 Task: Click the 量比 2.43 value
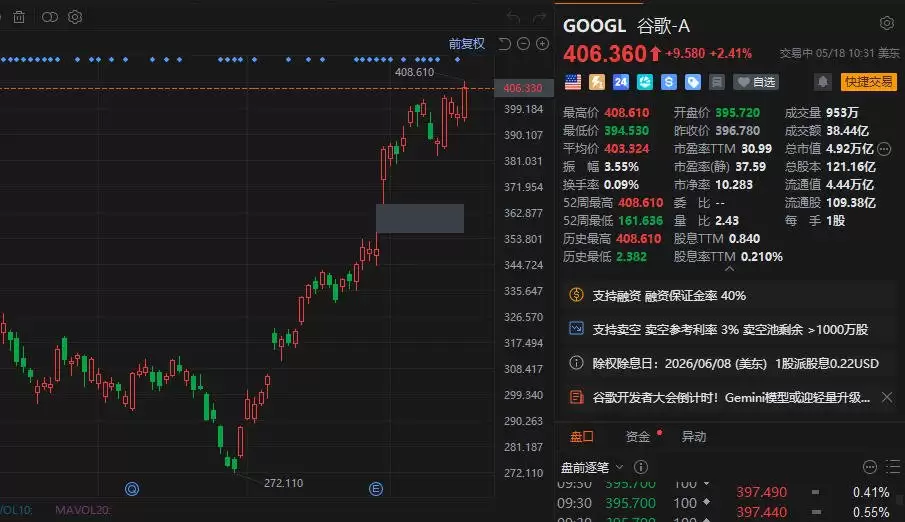pyautogui.click(x=727, y=221)
